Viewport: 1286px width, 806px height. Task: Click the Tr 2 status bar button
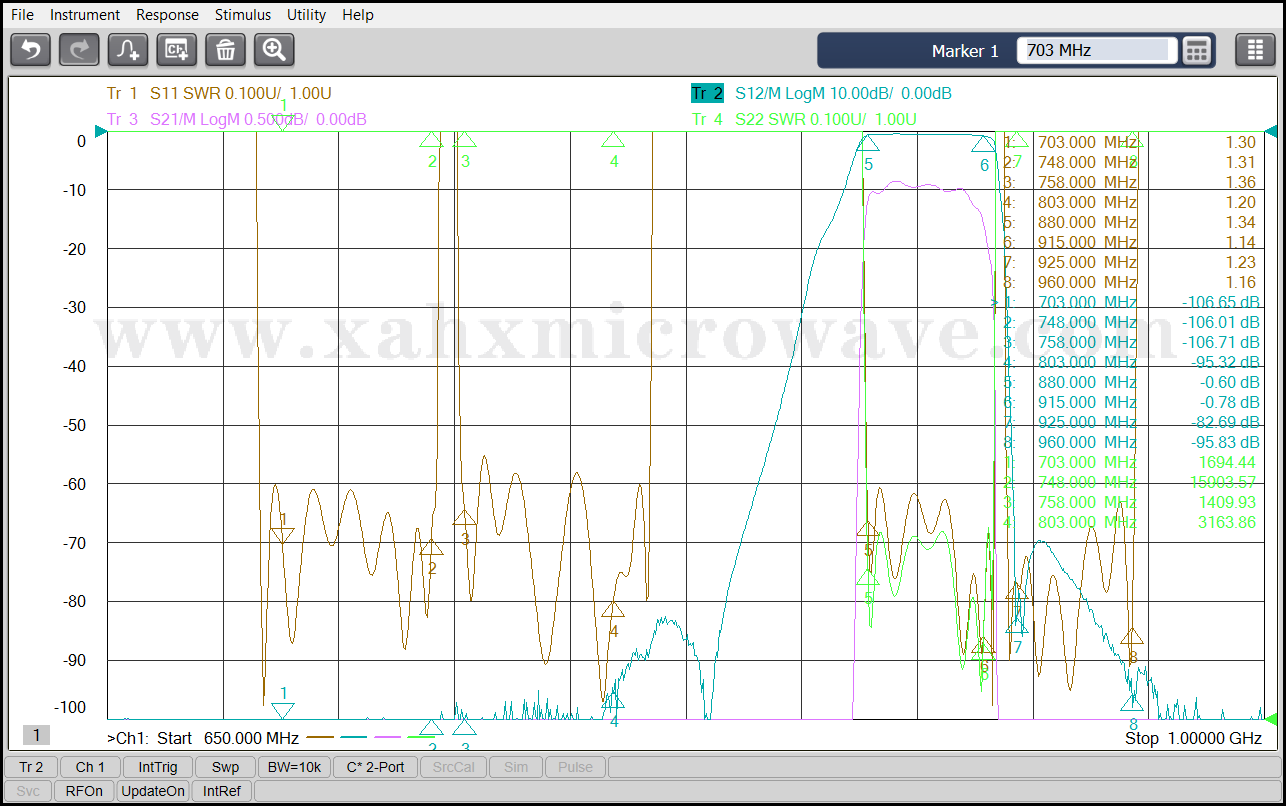click(x=31, y=767)
